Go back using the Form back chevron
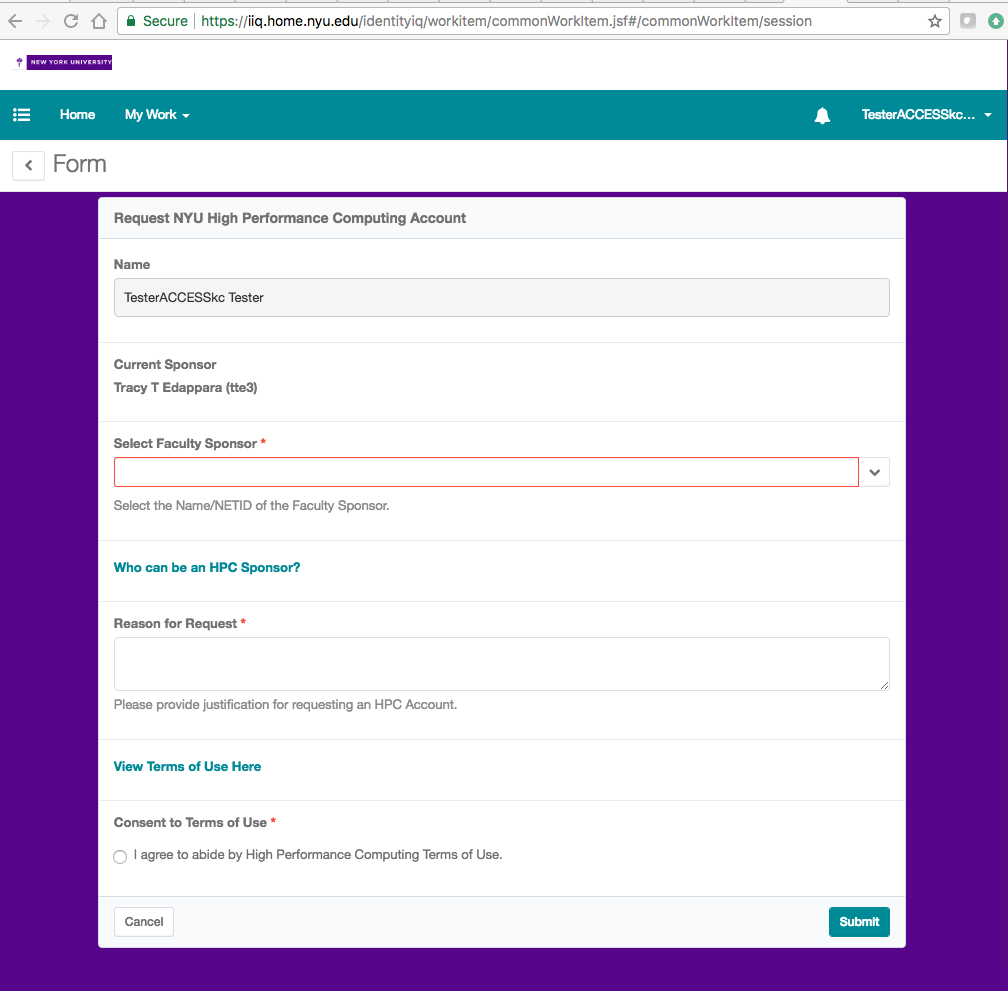 28,165
